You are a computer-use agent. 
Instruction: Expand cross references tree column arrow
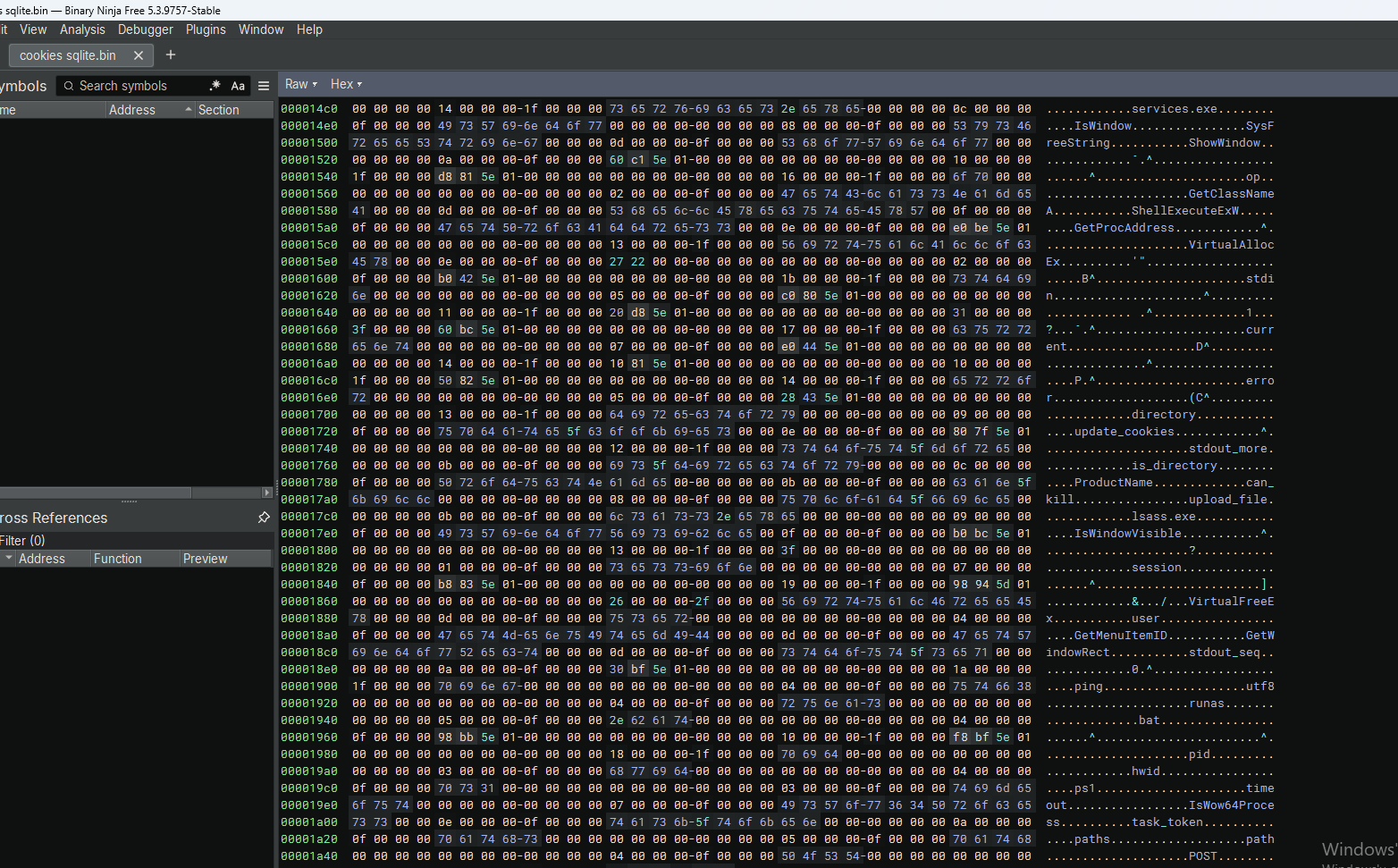[x=8, y=559]
